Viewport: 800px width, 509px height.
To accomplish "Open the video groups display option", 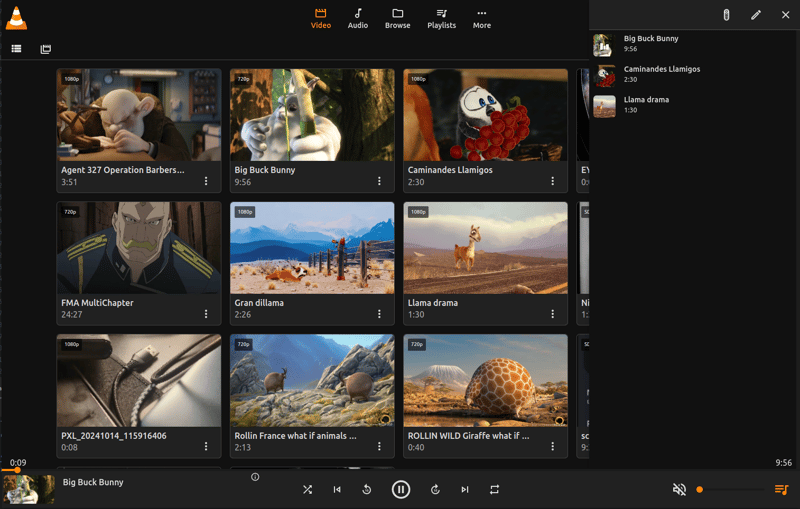I will 45,48.
